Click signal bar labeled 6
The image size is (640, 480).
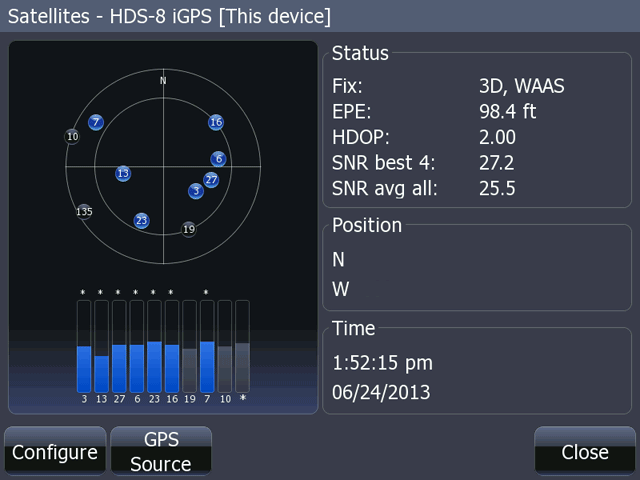[137, 347]
